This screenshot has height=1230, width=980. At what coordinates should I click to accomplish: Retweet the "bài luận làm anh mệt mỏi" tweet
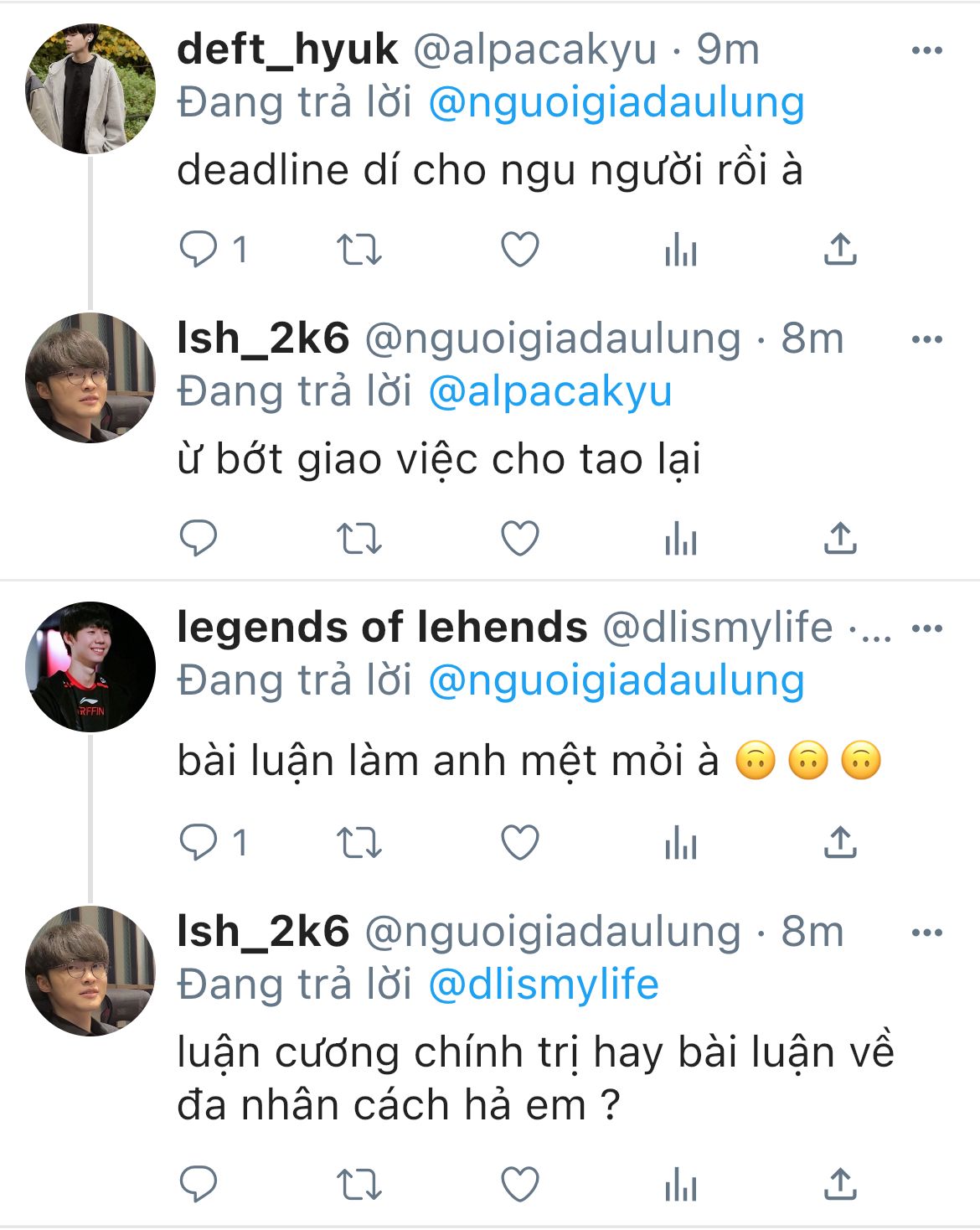click(x=358, y=843)
